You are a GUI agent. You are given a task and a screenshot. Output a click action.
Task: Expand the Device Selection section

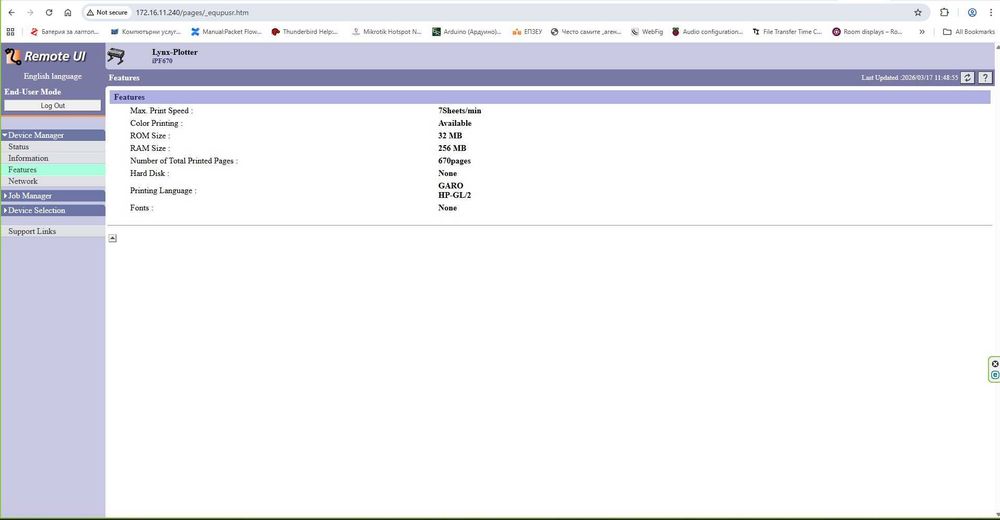click(53, 211)
